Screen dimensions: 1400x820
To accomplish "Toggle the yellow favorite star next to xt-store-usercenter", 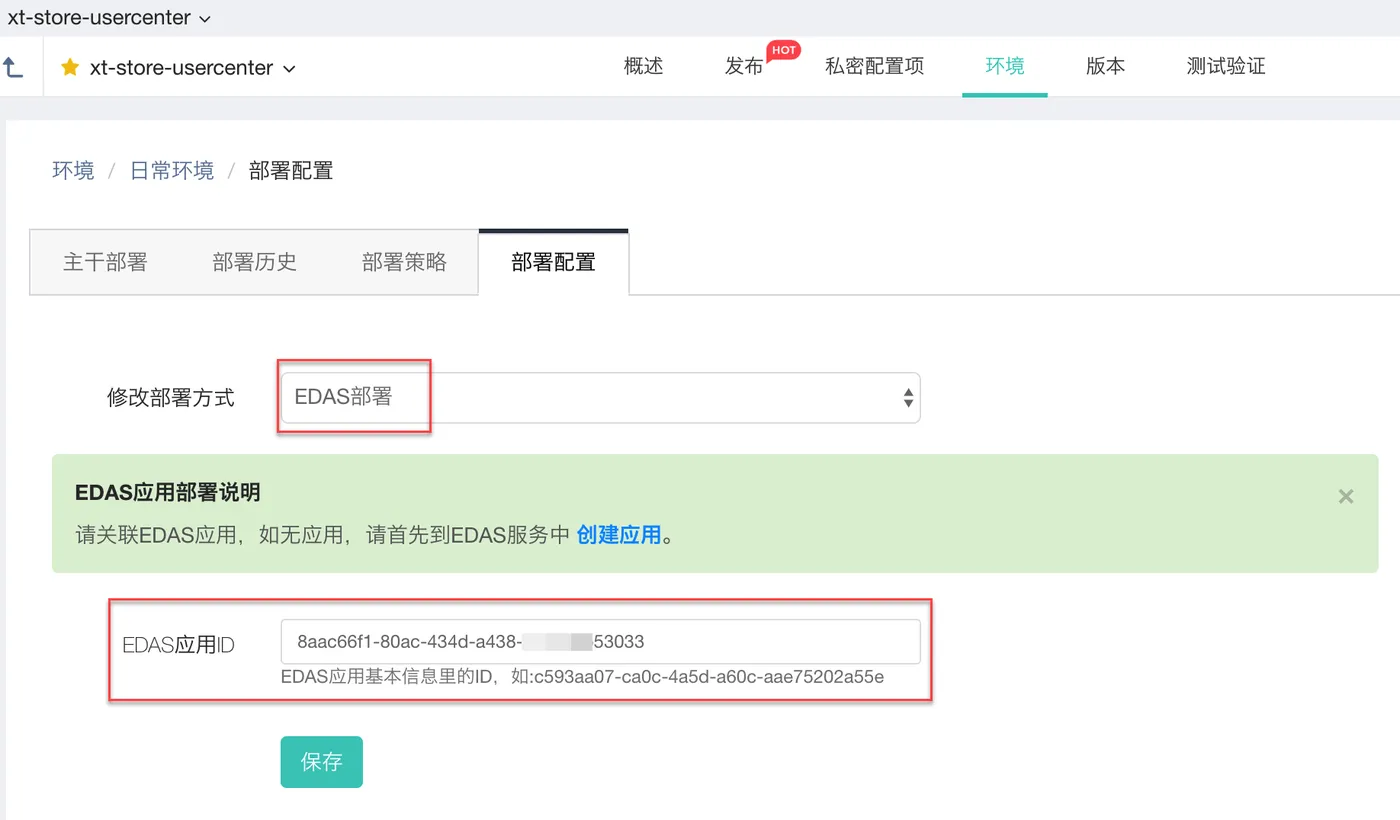I will 70,67.
